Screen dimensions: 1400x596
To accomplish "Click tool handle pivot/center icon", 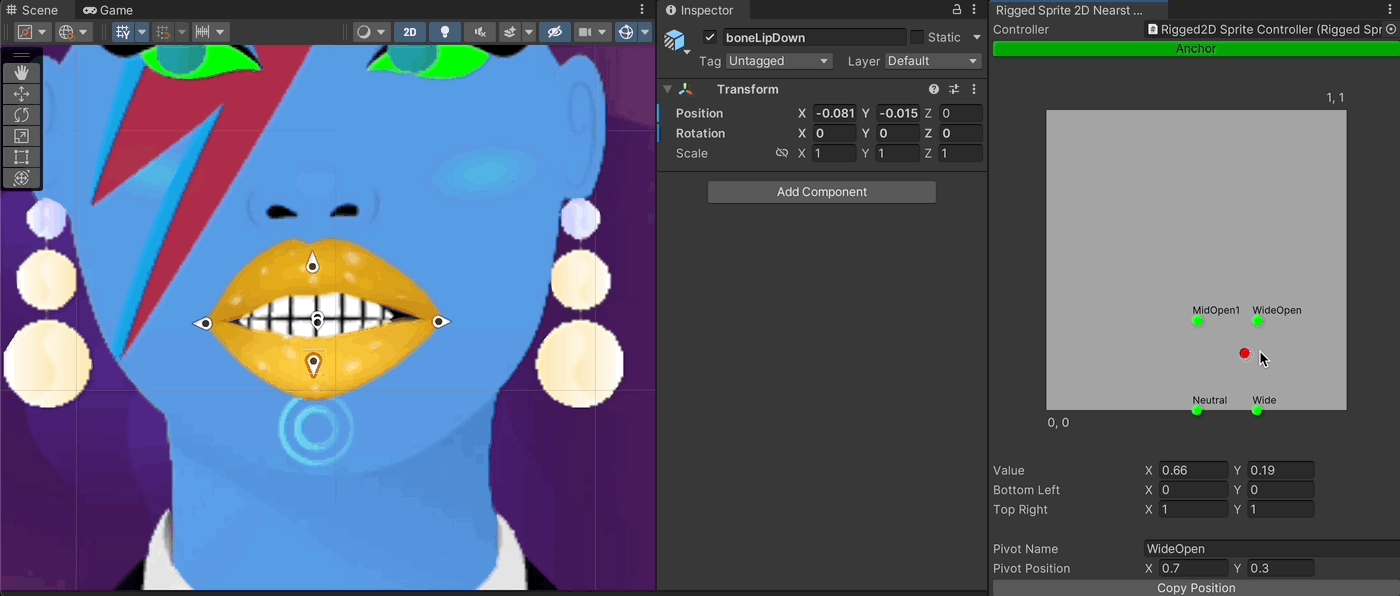I will tap(25, 32).
